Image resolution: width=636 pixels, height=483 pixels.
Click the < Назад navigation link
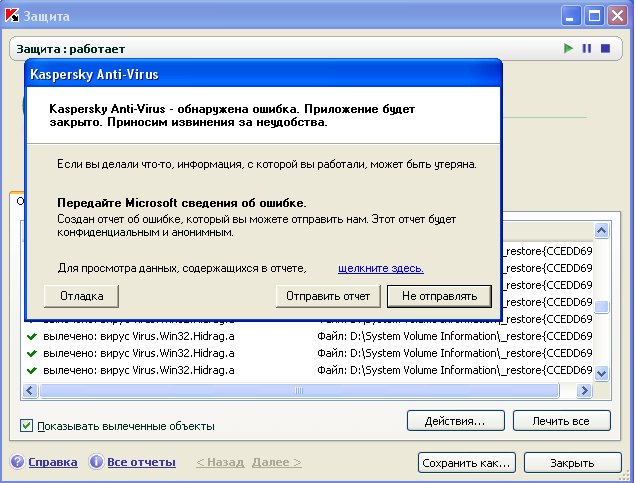coord(220,462)
